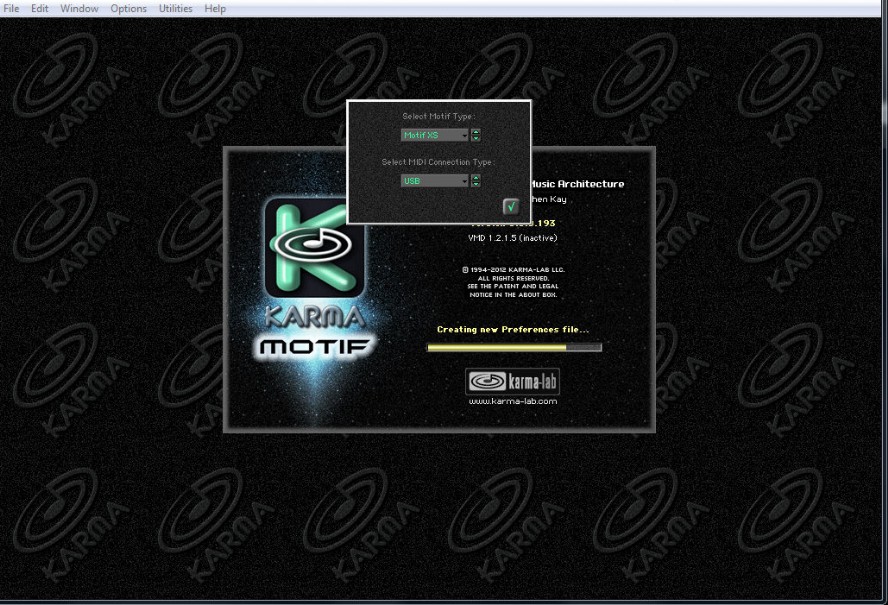This screenshot has height=605, width=888.
Task: Step Motif Type up with arrow
Action: [x=476, y=132]
